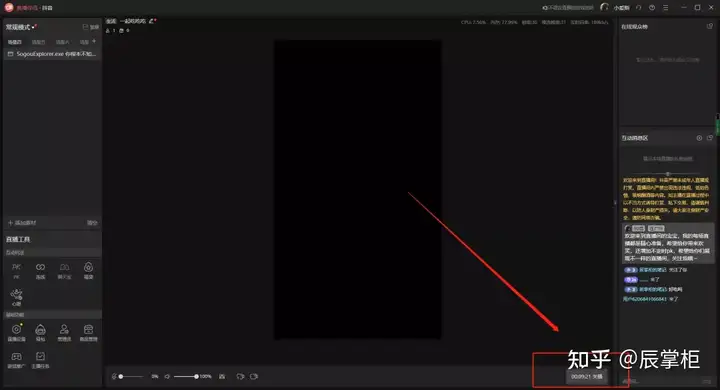
Task: Click the clear all sources button (清空)
Action: click(92, 223)
